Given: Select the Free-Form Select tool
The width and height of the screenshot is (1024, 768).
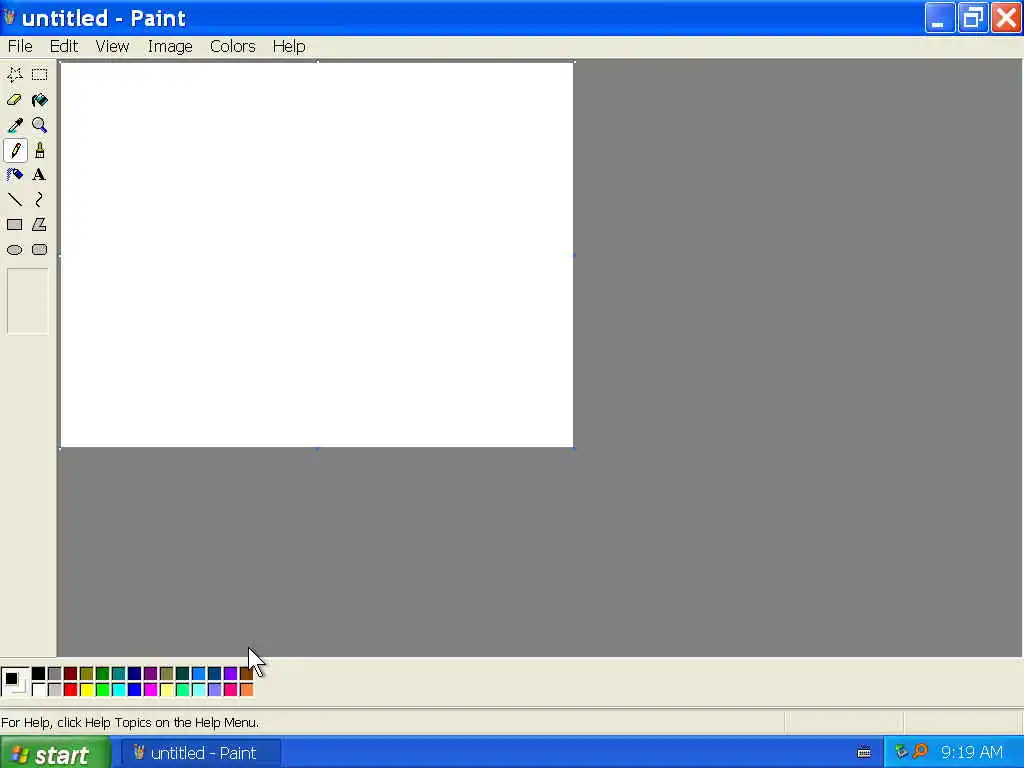Looking at the screenshot, I should pyautogui.click(x=15, y=74).
